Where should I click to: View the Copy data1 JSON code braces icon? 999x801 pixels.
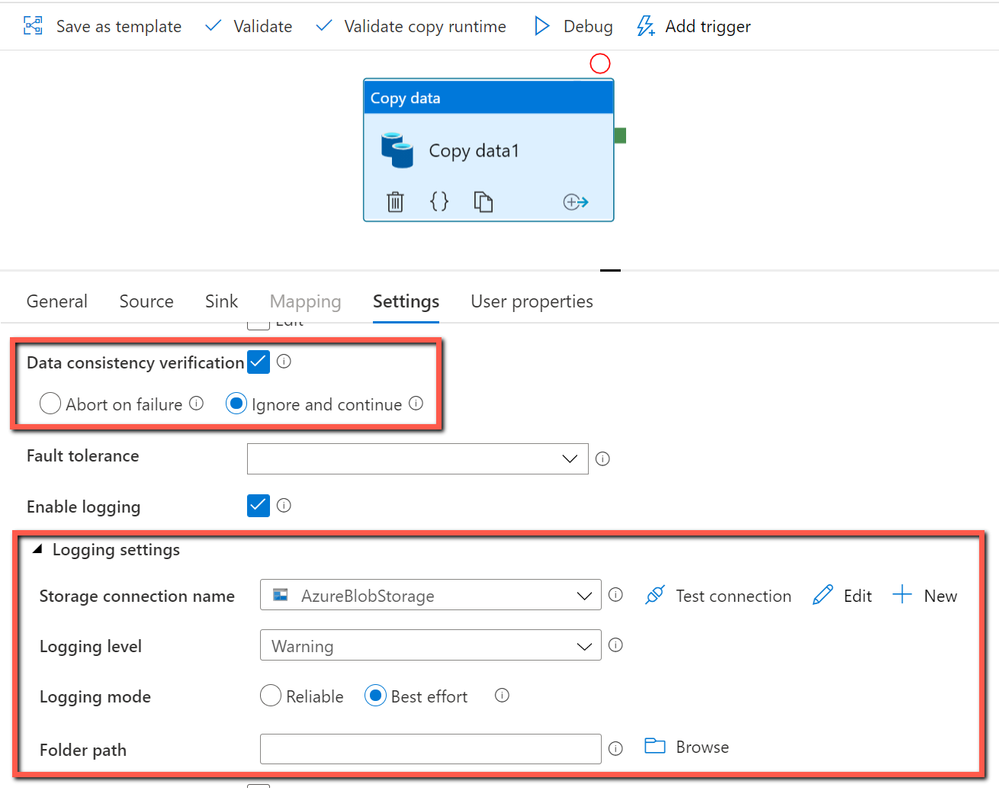(x=439, y=202)
